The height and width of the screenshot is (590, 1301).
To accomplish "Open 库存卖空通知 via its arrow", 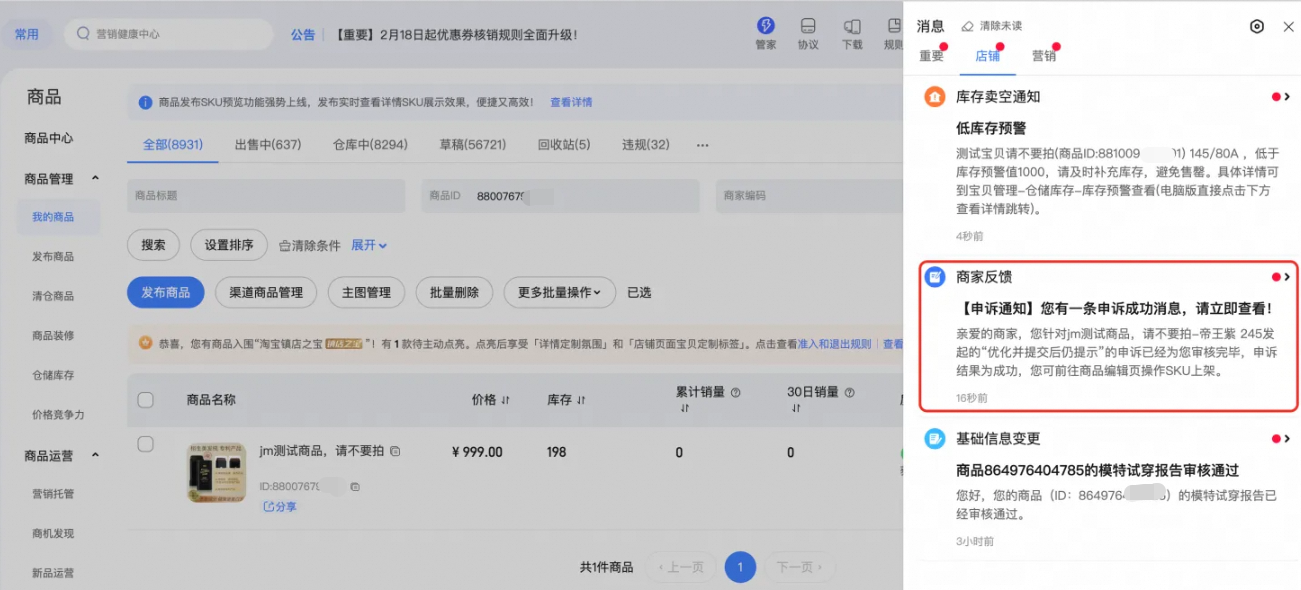I will point(1287,97).
